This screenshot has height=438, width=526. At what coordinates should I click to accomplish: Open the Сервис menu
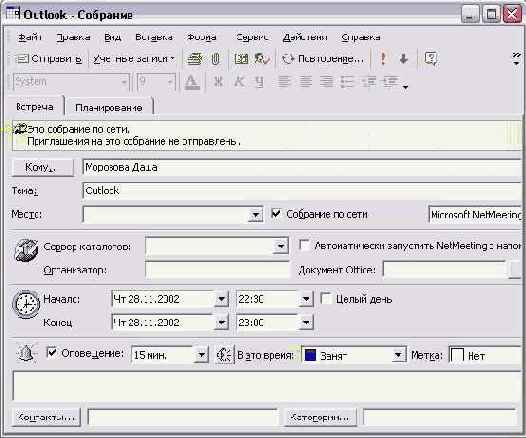(x=252, y=37)
